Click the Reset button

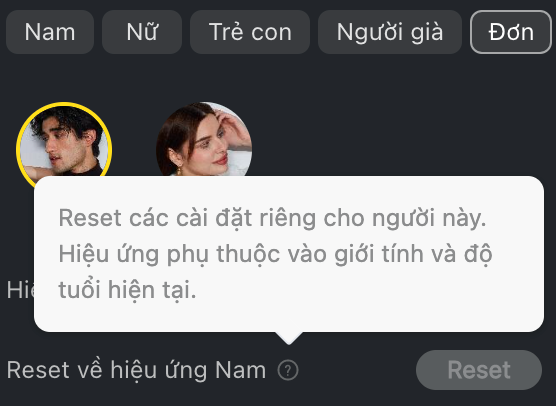point(479,370)
